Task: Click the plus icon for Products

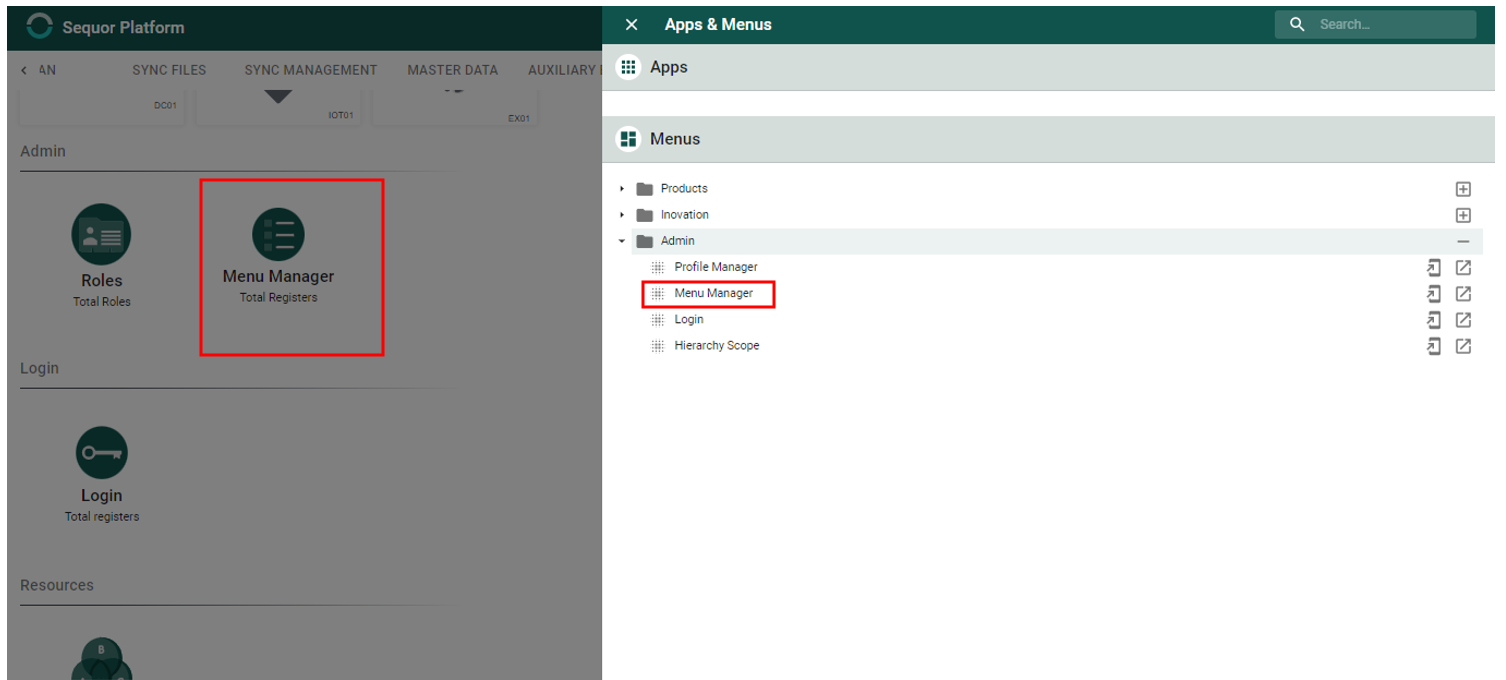Action: 1463,189
